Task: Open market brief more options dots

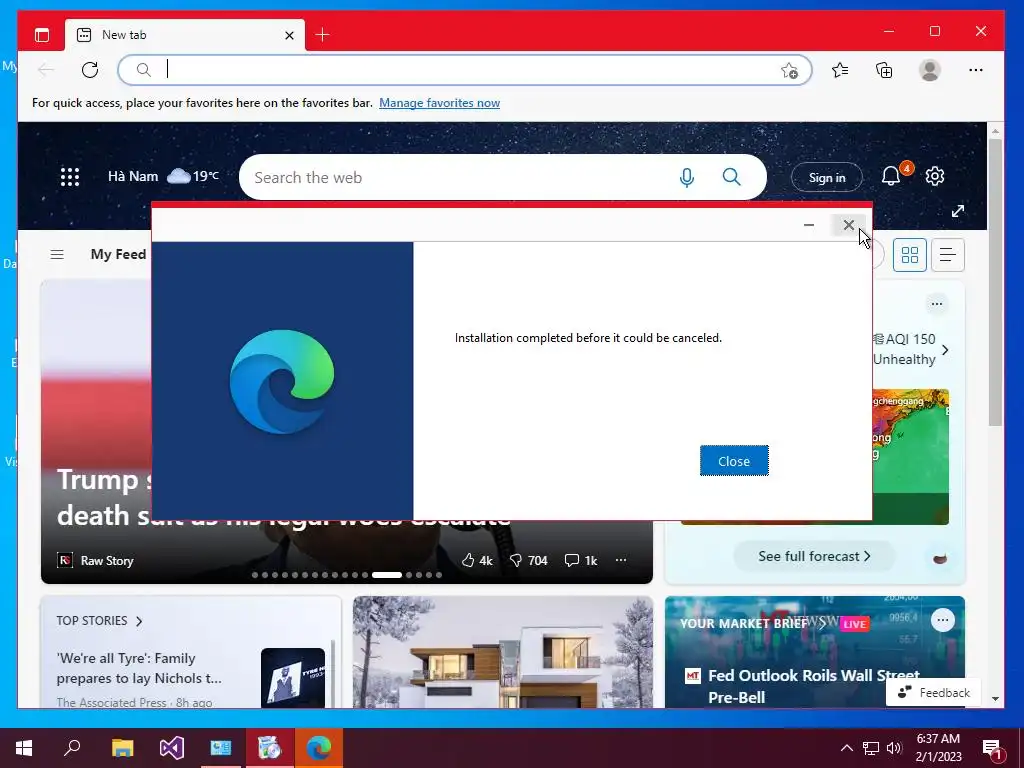Action: (942, 620)
